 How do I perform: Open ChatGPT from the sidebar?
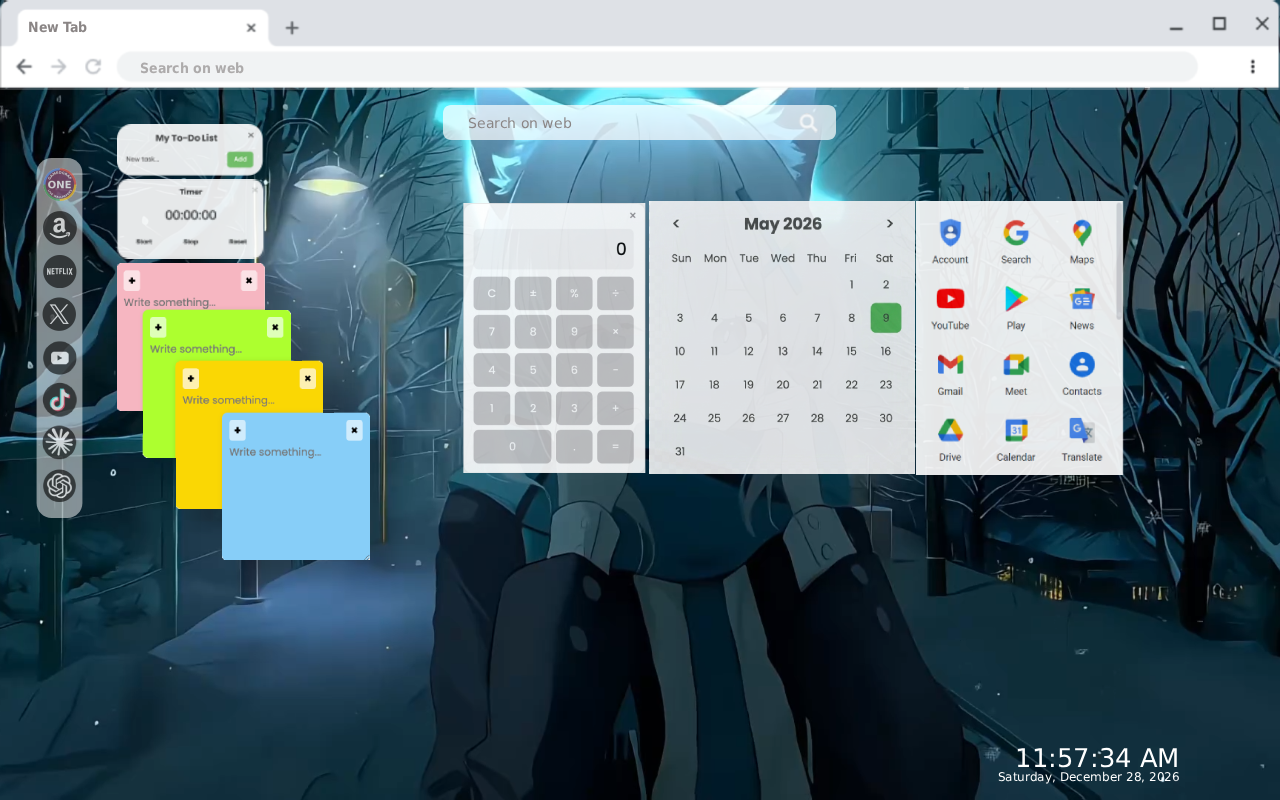(x=60, y=486)
